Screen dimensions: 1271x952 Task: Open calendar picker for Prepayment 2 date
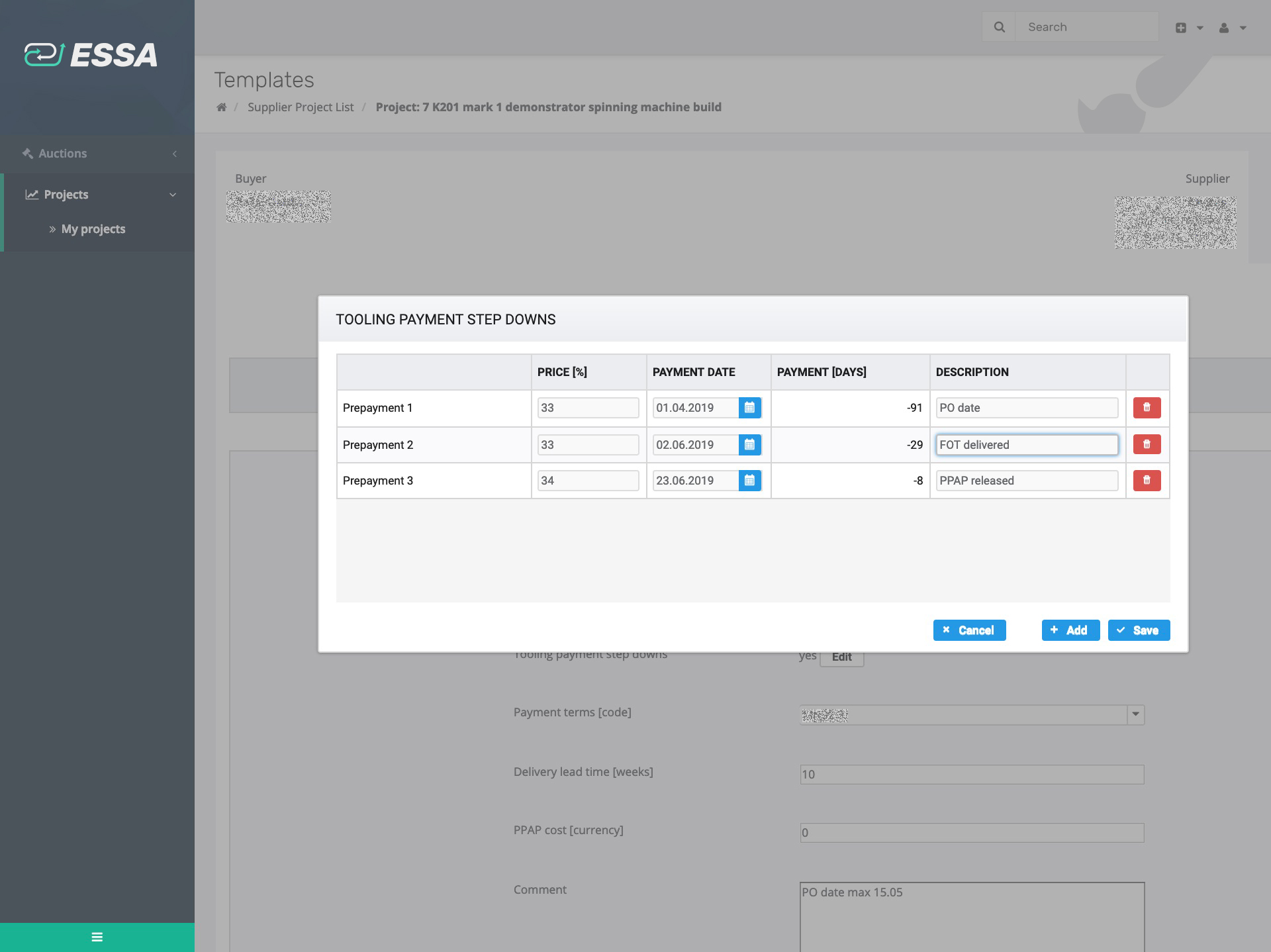click(749, 445)
